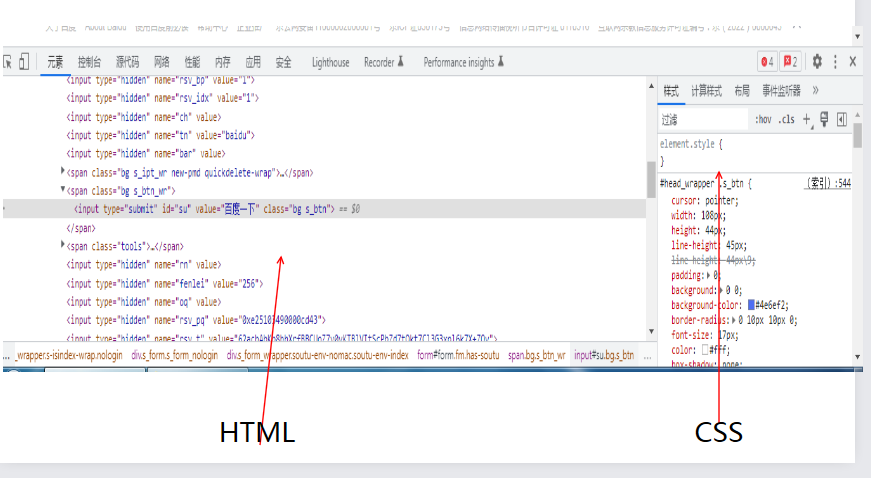Select hidden input name ch line
The image size is (871, 478).
tap(143, 117)
